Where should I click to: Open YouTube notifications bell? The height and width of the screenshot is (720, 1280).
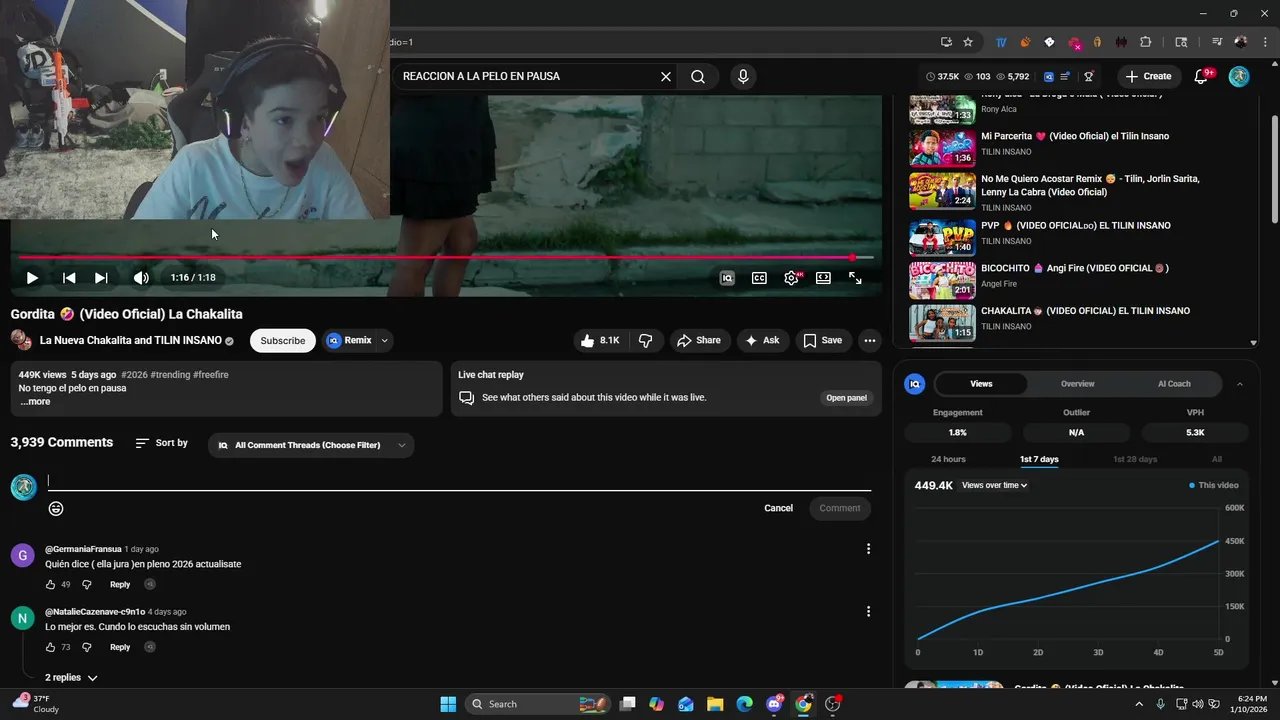coord(1202,76)
